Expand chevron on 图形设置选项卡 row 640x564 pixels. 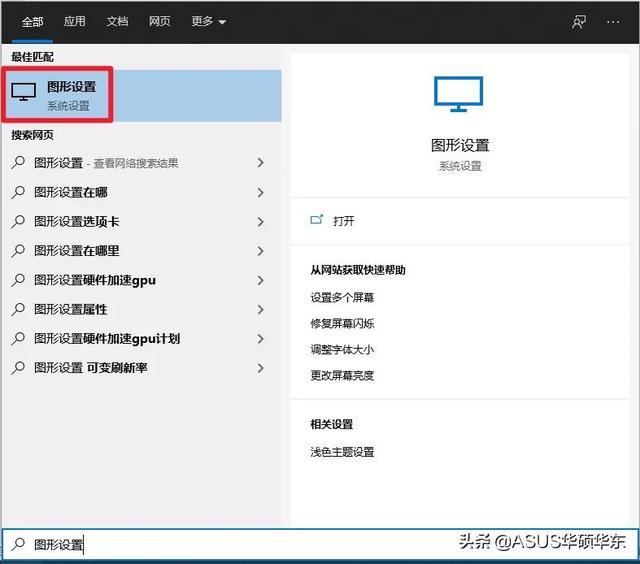[260, 222]
